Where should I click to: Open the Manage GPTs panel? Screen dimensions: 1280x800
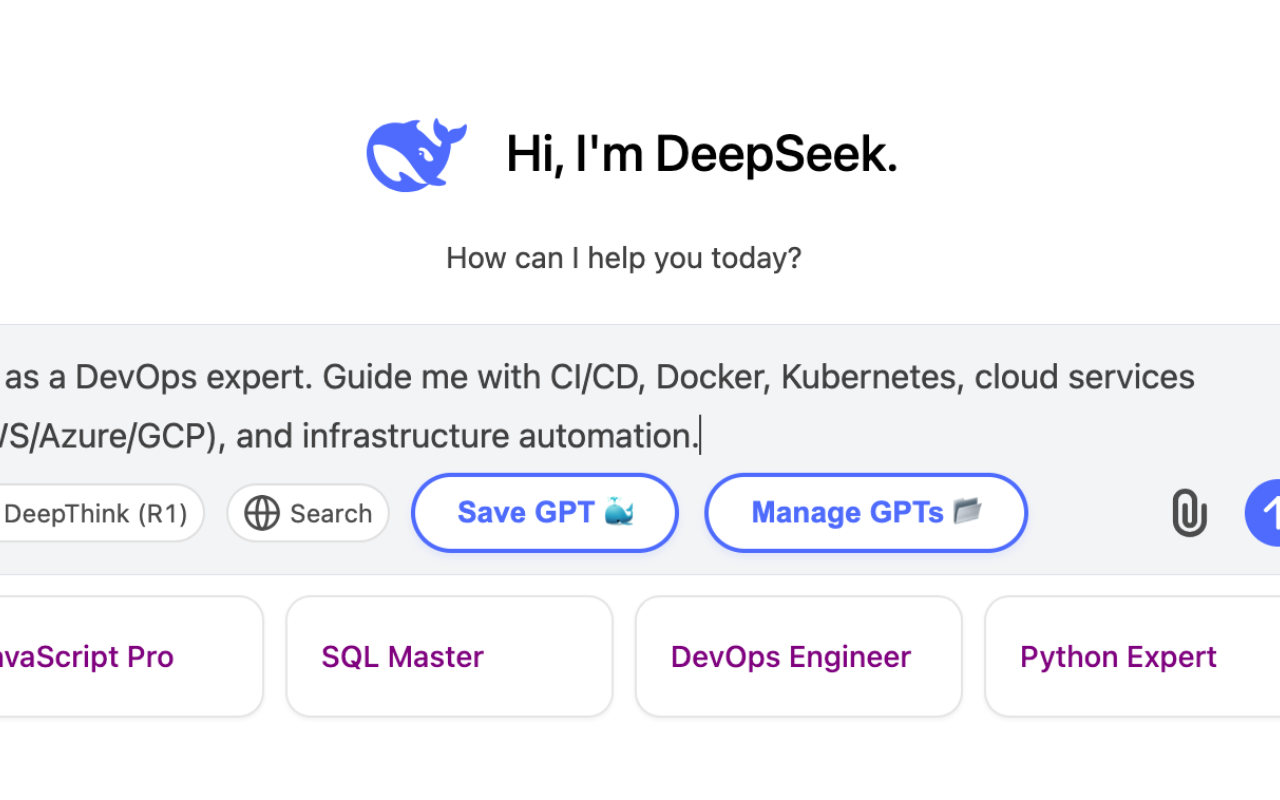pos(865,513)
